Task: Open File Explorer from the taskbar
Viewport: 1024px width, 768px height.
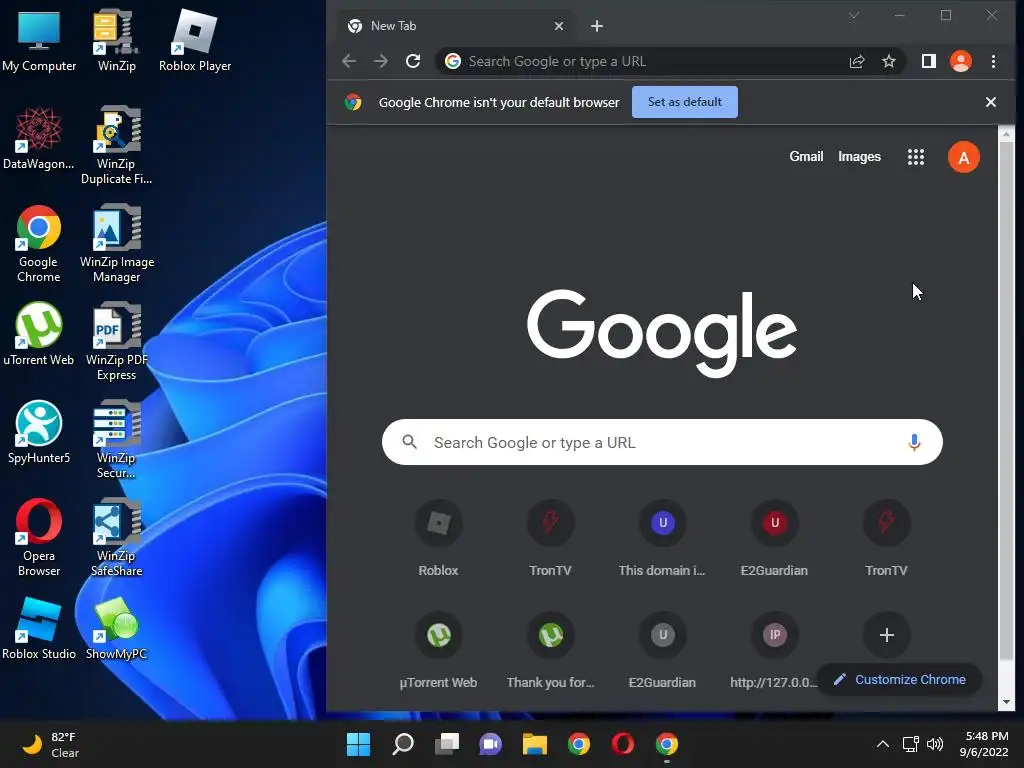Action: click(534, 744)
